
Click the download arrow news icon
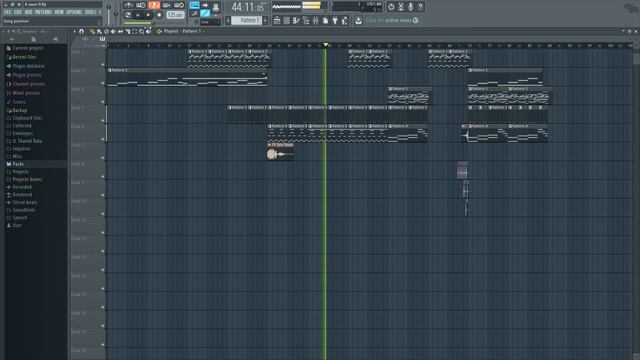[358, 20]
